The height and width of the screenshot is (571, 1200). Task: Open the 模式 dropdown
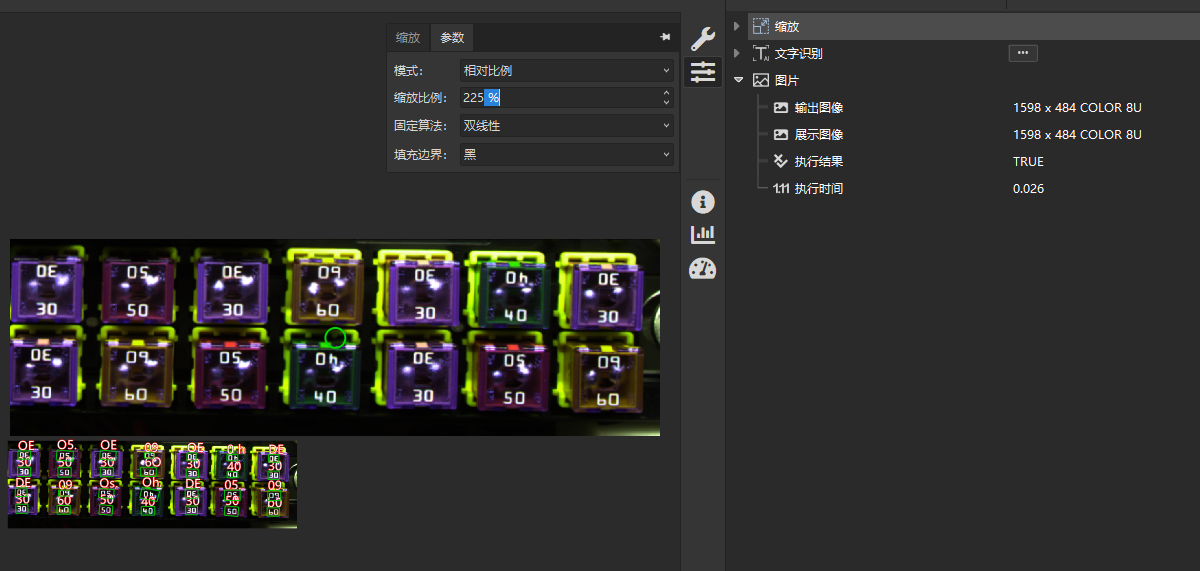[566, 71]
